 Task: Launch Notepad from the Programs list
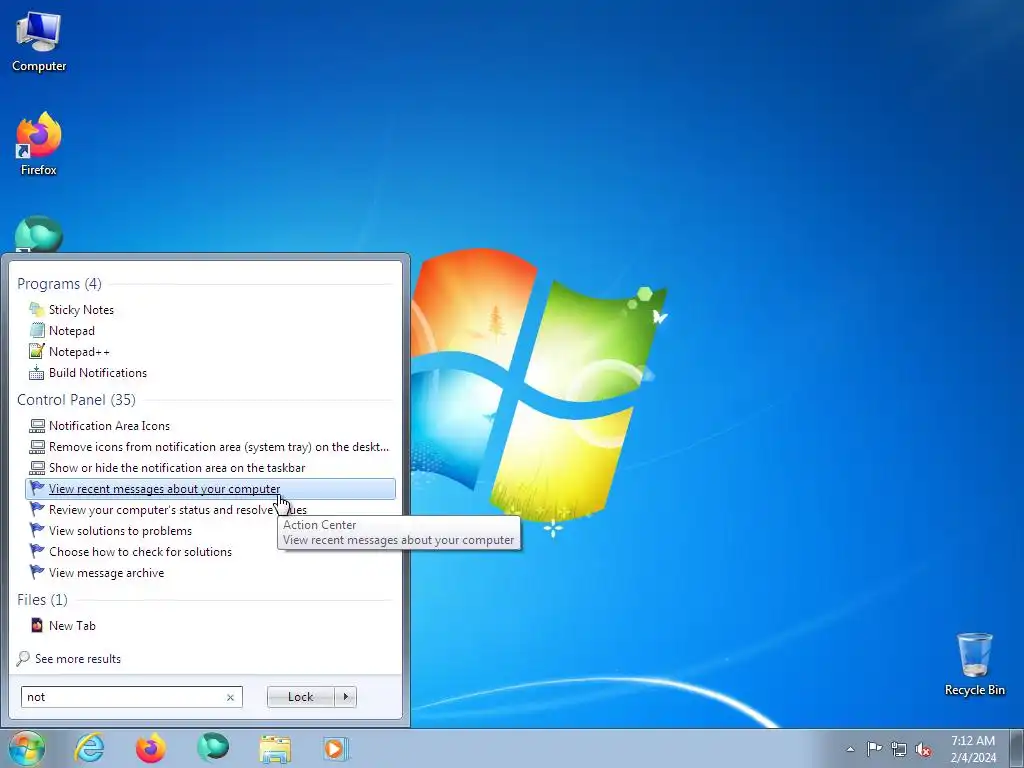pyautogui.click(x=210, y=330)
